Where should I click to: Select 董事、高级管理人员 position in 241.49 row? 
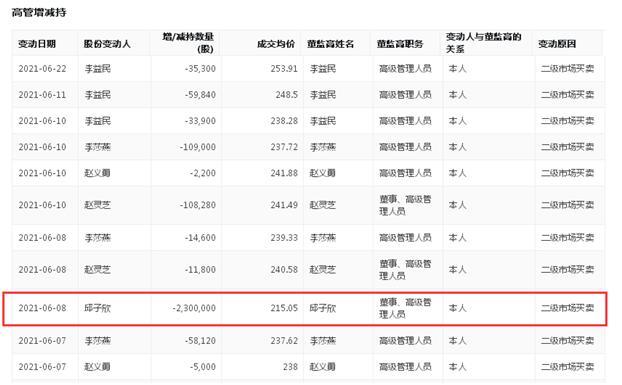click(405, 205)
